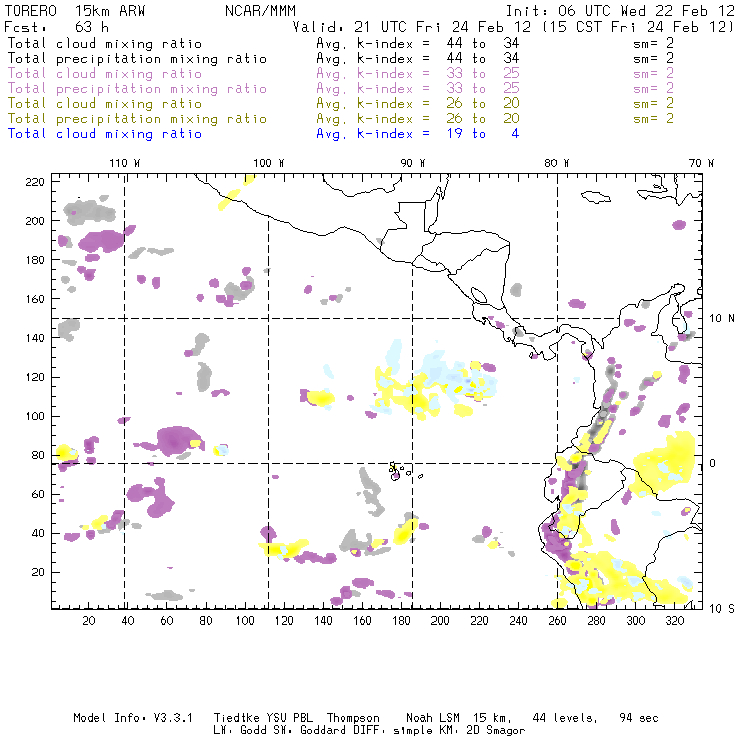Click the pink 'Total cloud mixing ratio' legend line
This screenshot has width=740, height=740.
coord(105,74)
